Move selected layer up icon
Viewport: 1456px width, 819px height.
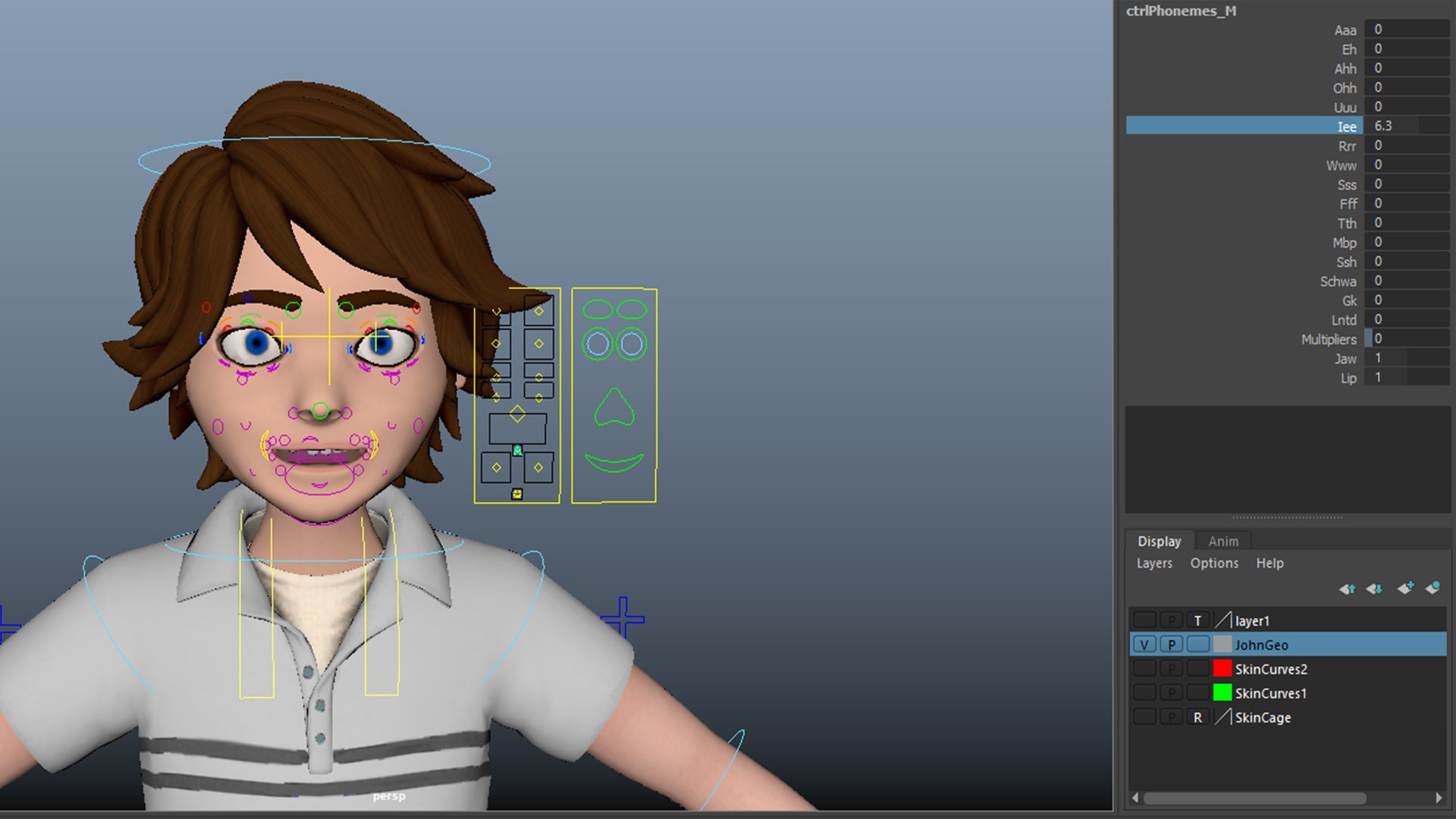click(x=1347, y=588)
